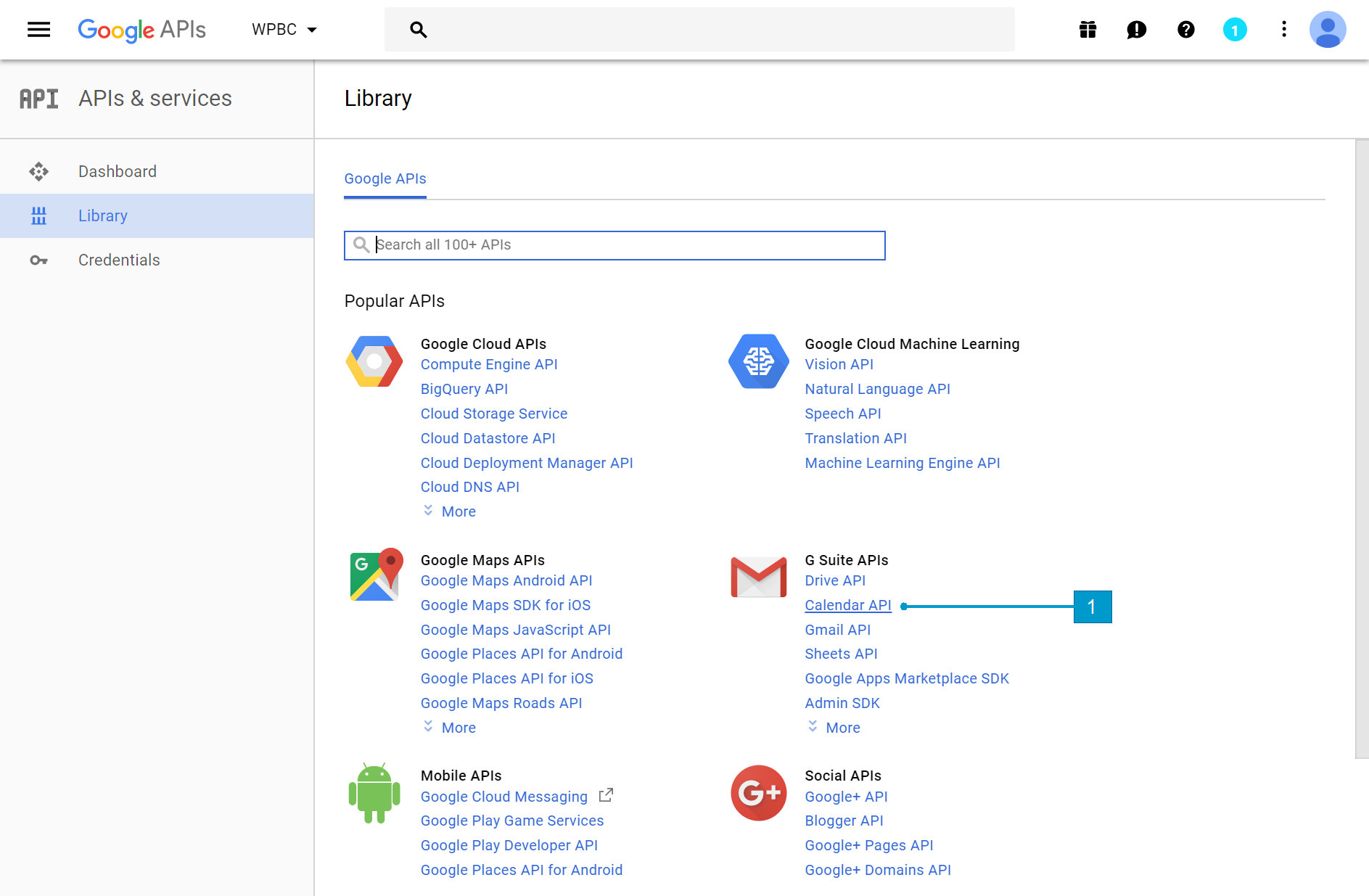Open the feedback alert icon
Screen dimensions: 1369x896
pos(1136,30)
